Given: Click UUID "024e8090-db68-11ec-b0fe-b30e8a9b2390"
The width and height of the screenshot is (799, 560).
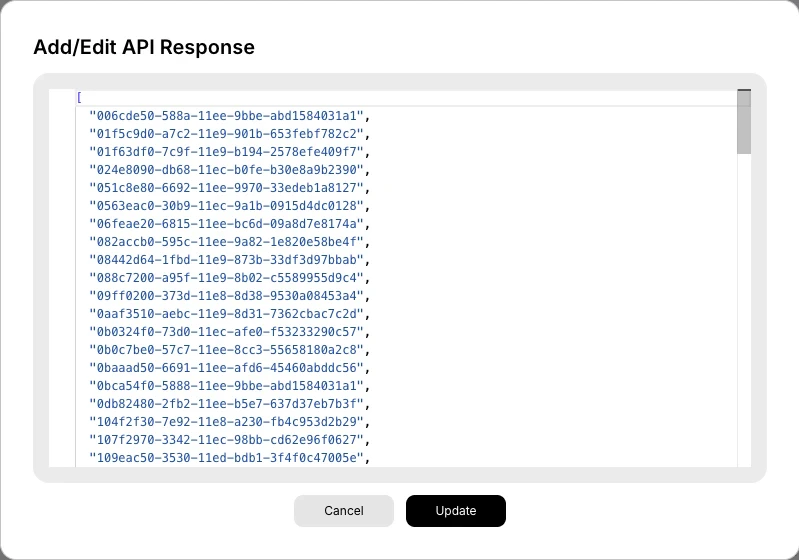Looking at the screenshot, I should pyautogui.click(x=226, y=170).
